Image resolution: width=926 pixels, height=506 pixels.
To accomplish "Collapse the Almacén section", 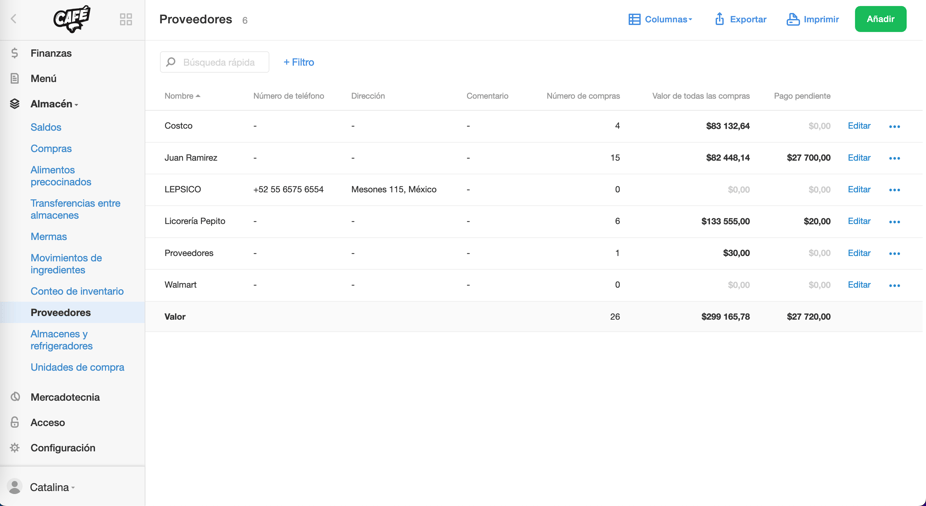I will [54, 104].
